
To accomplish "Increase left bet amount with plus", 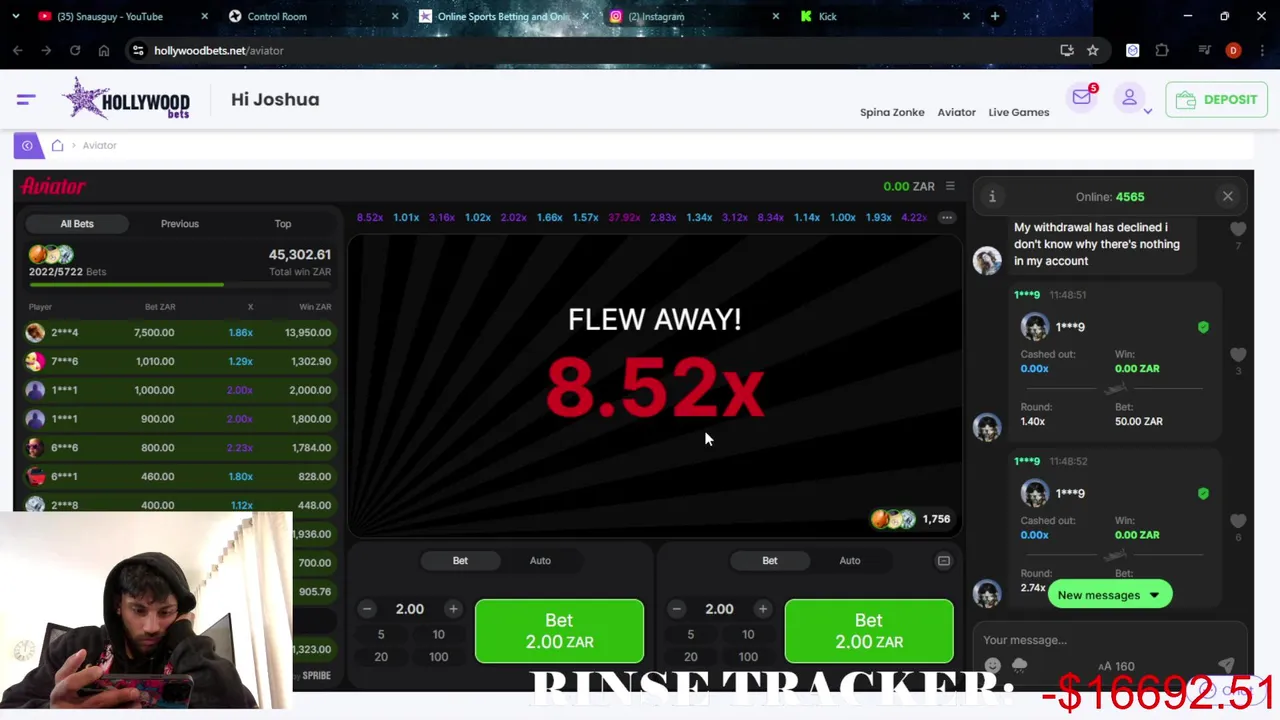I will [453, 609].
